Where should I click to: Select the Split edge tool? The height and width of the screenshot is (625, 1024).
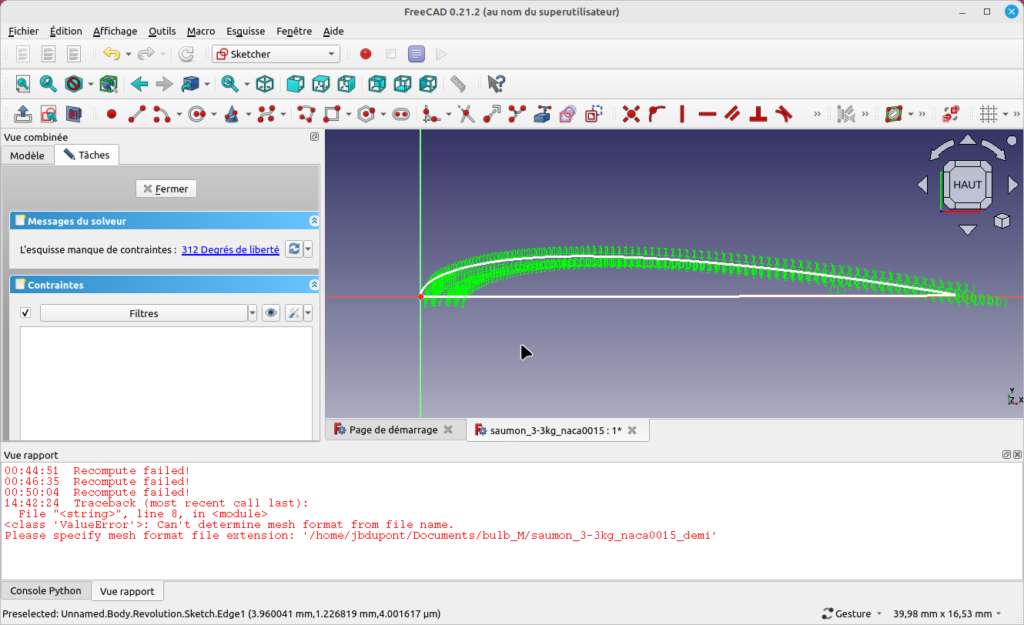517,114
